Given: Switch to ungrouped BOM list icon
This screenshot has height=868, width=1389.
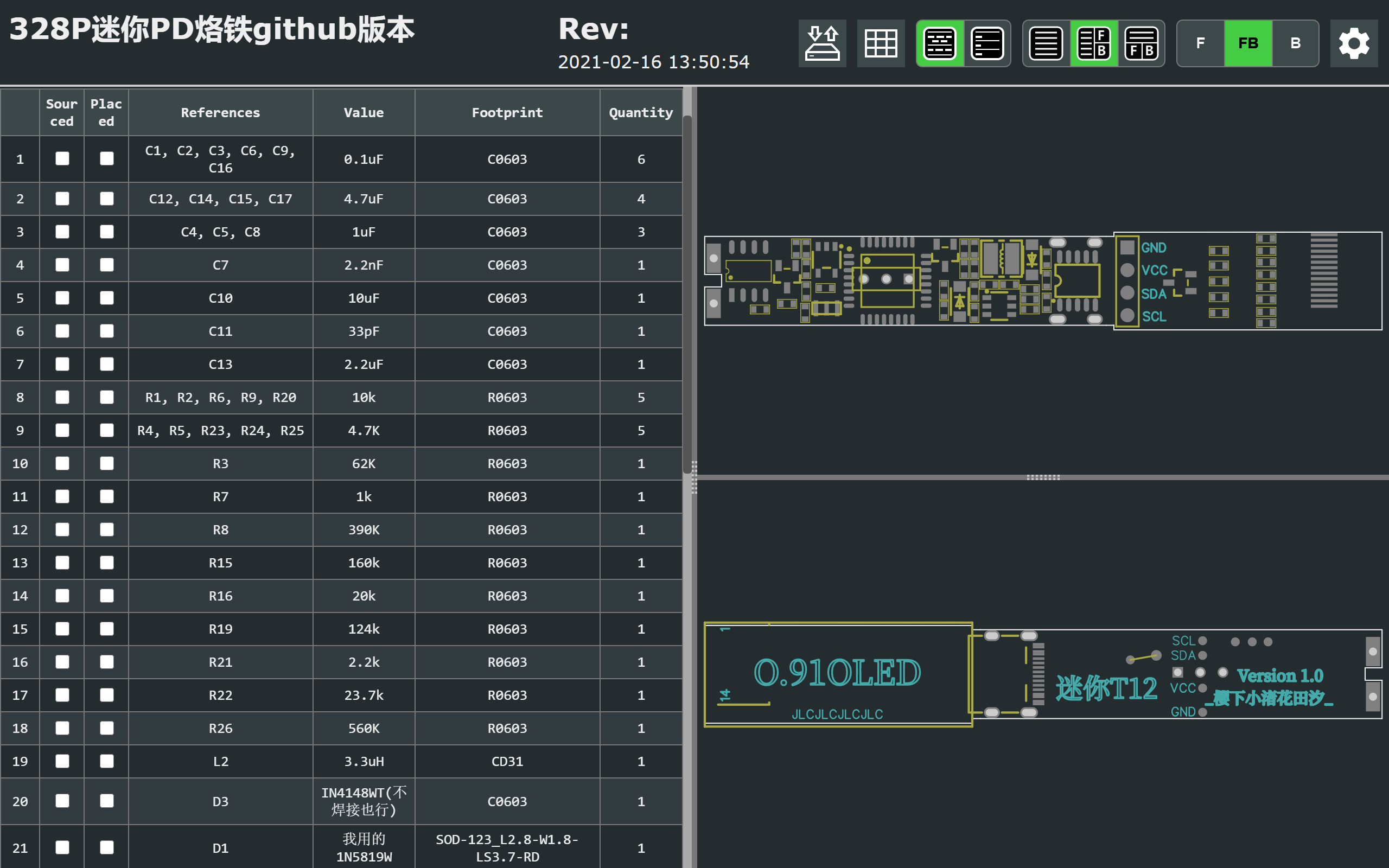Looking at the screenshot, I should pos(986,43).
